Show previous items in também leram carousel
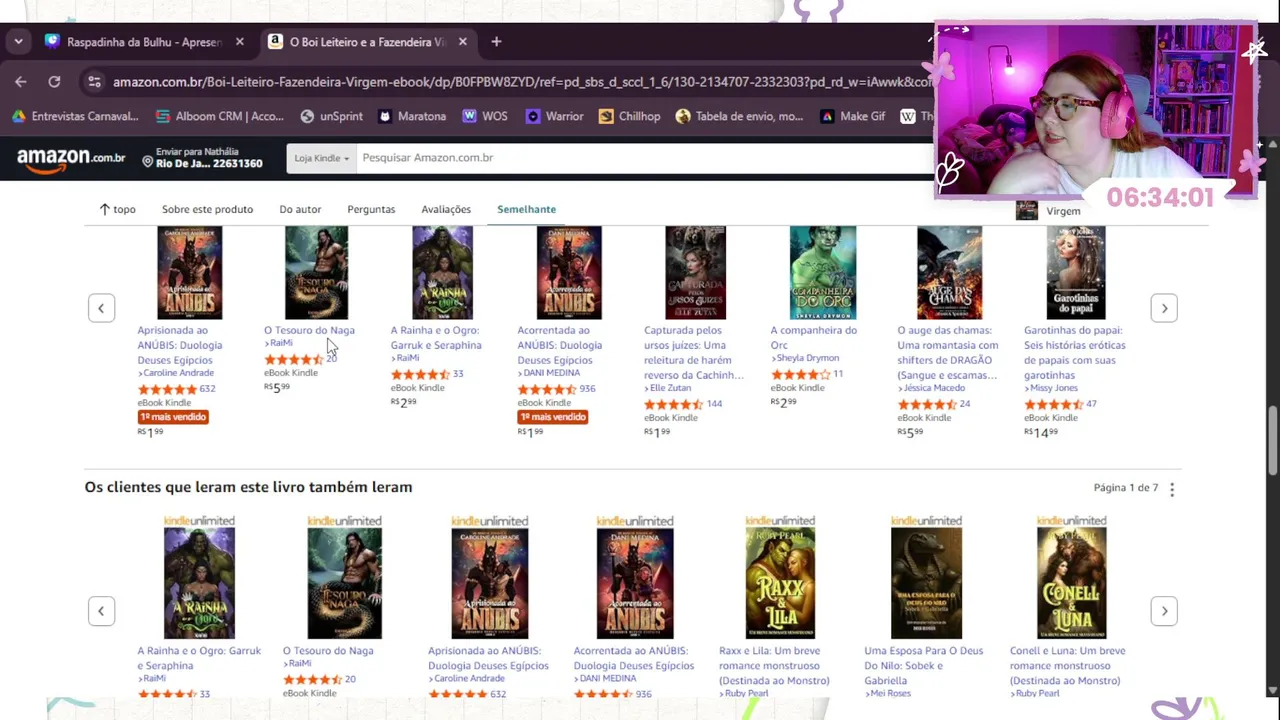This screenshot has width=1280, height=720. coord(101,611)
